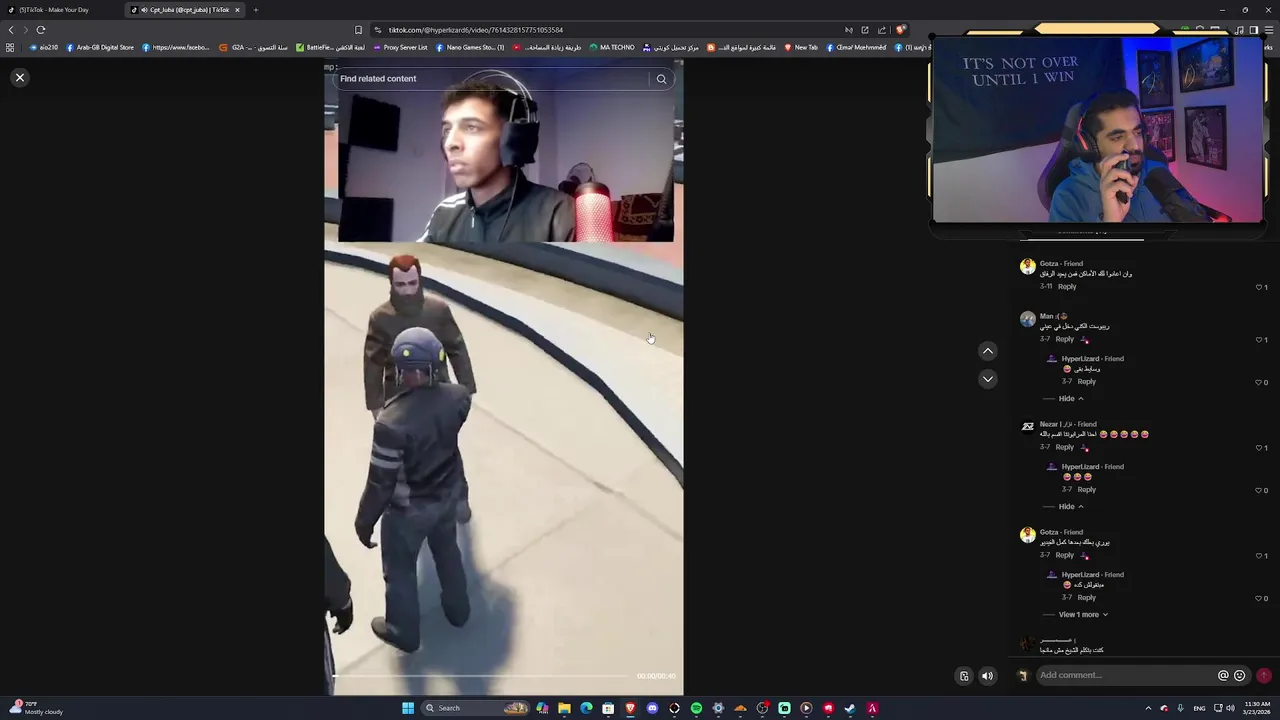1280x720 pixels.
Task: Open Man's profile avatar
Action: tap(1027, 319)
